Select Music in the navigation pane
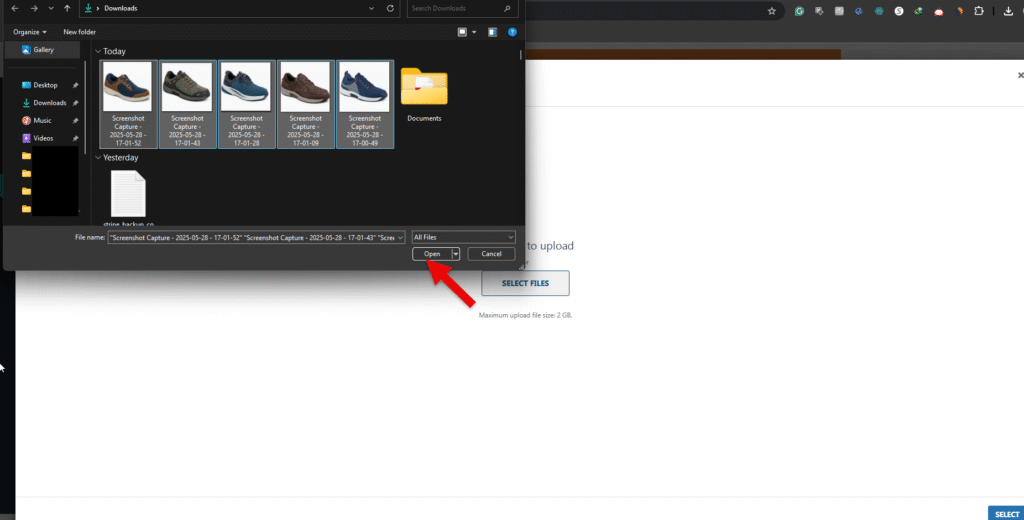Image resolution: width=1024 pixels, height=520 pixels. (42, 120)
